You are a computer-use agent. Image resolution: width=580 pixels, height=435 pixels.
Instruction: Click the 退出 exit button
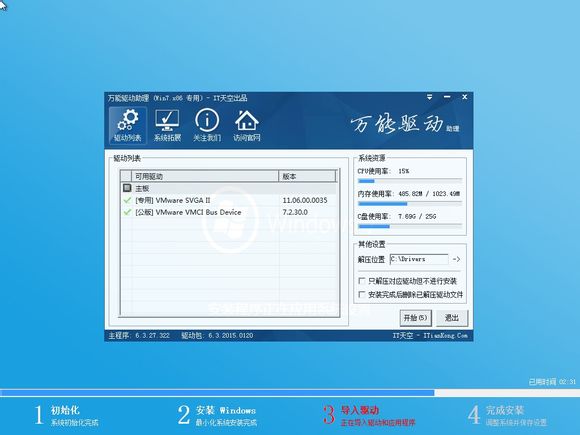[x=452, y=318]
